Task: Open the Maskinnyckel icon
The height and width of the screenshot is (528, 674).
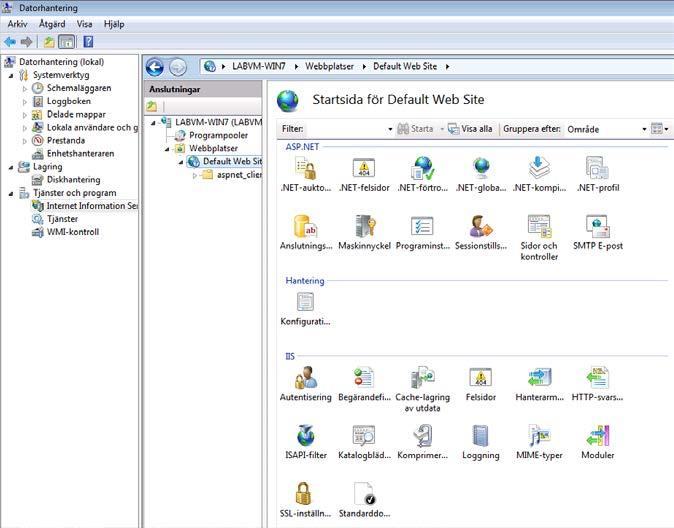Action: [364, 227]
